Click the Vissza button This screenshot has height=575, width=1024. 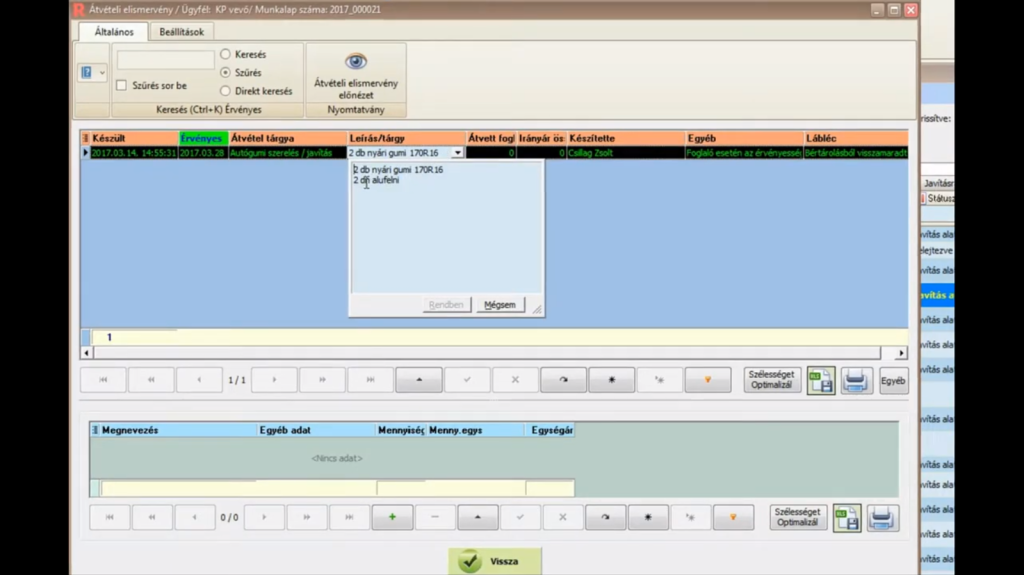tap(495, 561)
